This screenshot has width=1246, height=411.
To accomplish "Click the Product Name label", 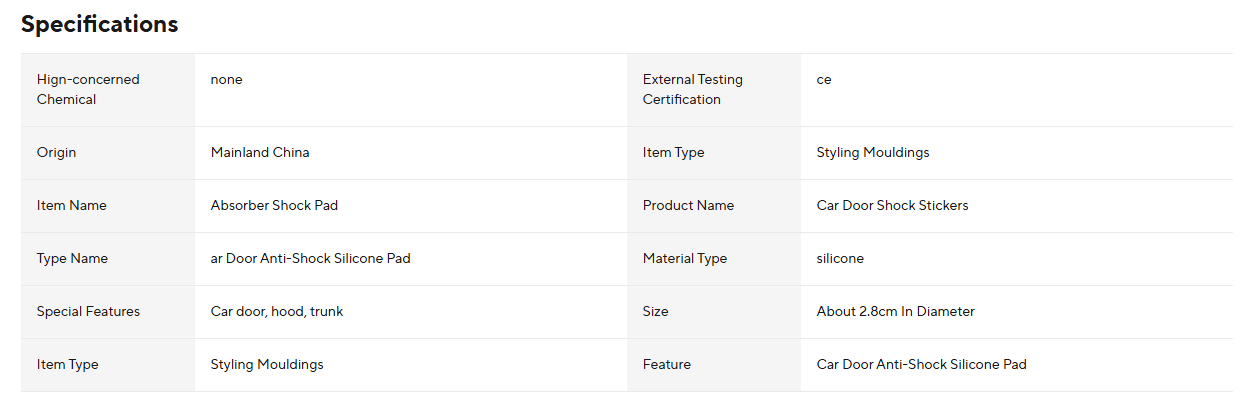I will (688, 206).
